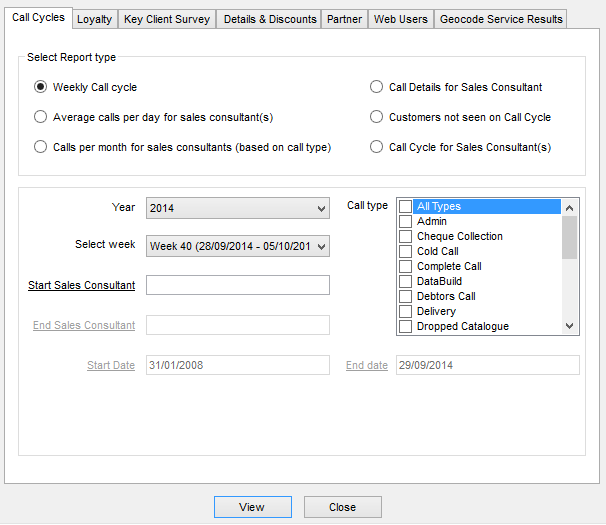Select Average calls per day radio button

point(41,117)
